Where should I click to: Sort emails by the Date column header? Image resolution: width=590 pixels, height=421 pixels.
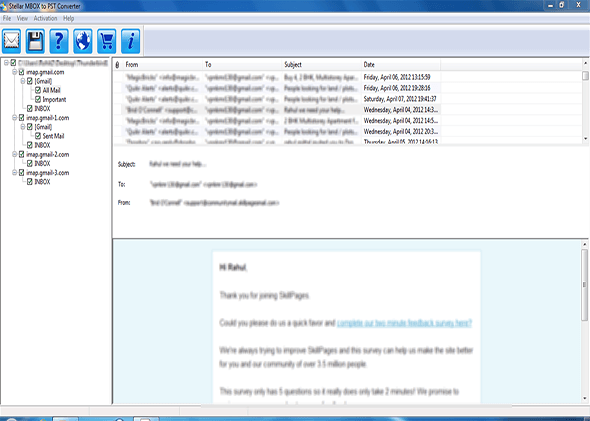[x=401, y=65]
